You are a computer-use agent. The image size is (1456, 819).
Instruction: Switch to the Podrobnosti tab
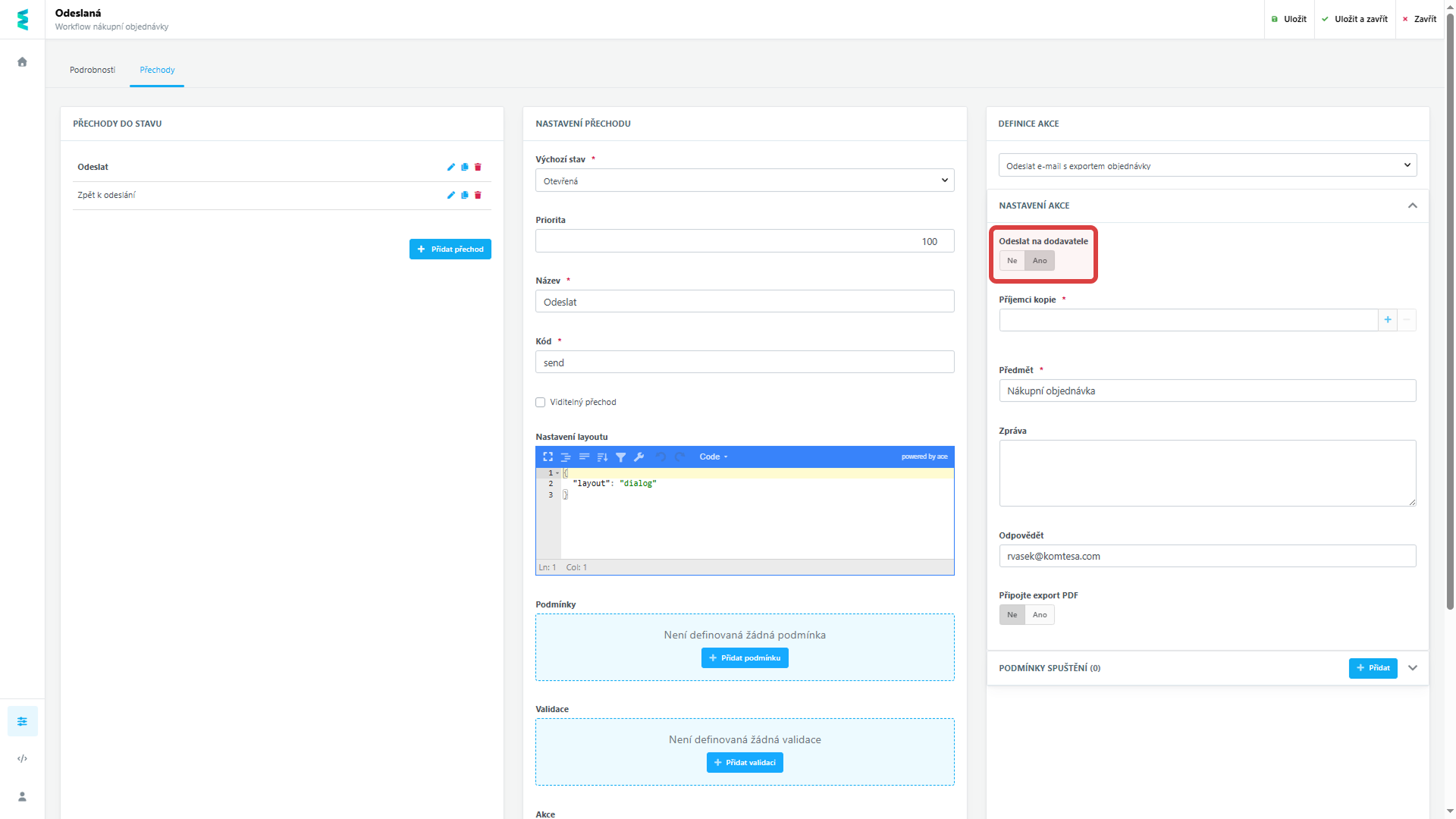click(x=93, y=69)
